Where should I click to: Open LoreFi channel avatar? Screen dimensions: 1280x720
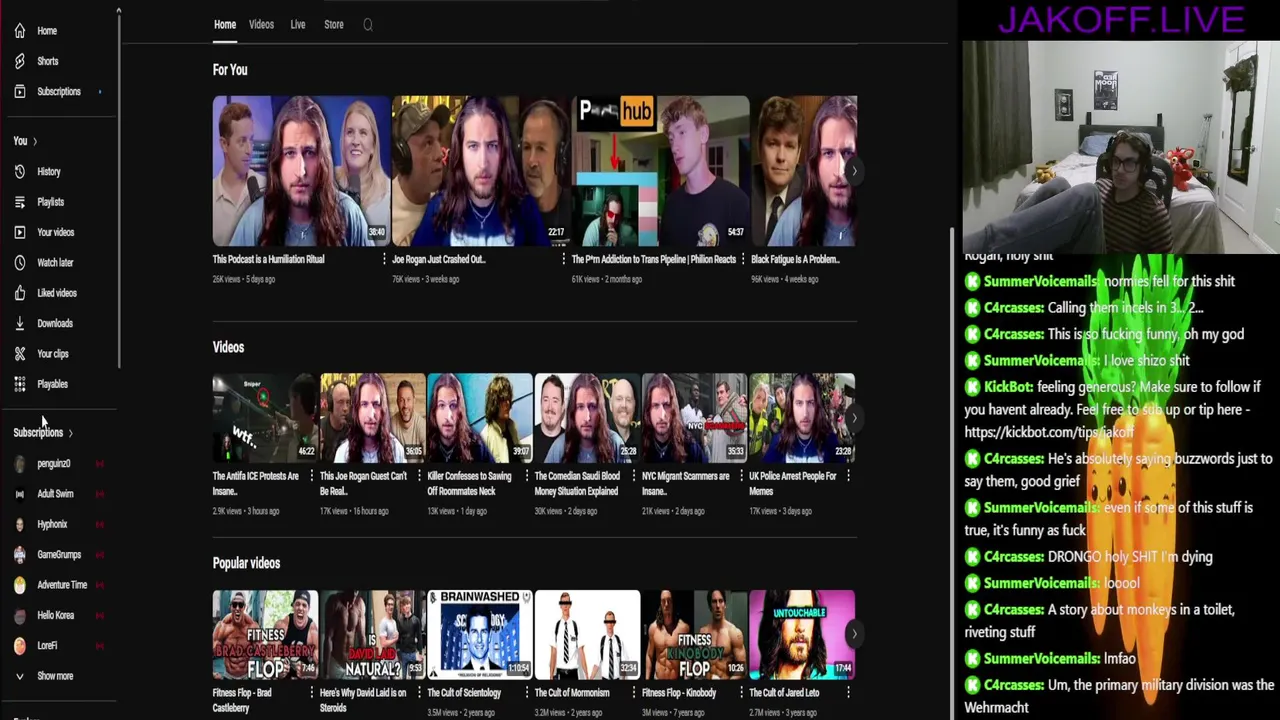[19, 646]
